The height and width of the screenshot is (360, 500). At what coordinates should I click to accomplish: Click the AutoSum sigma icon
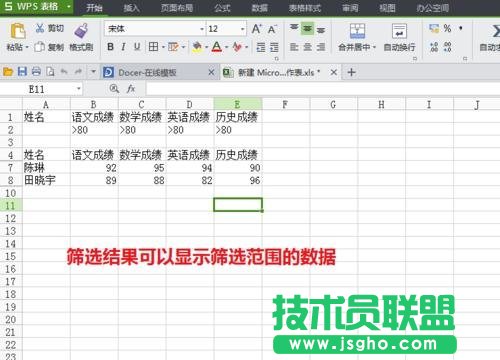coord(496,31)
